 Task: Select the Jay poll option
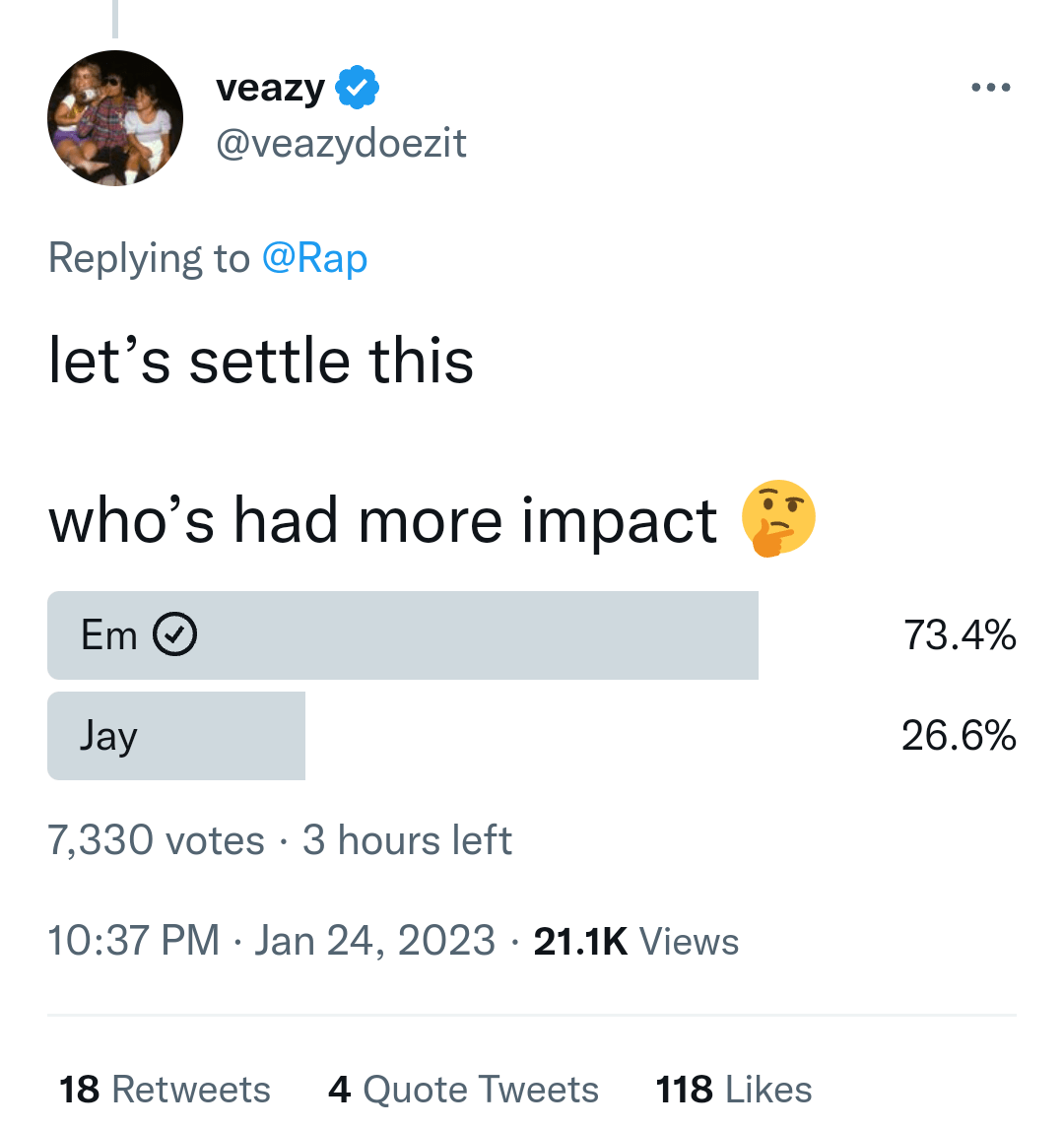(x=176, y=736)
